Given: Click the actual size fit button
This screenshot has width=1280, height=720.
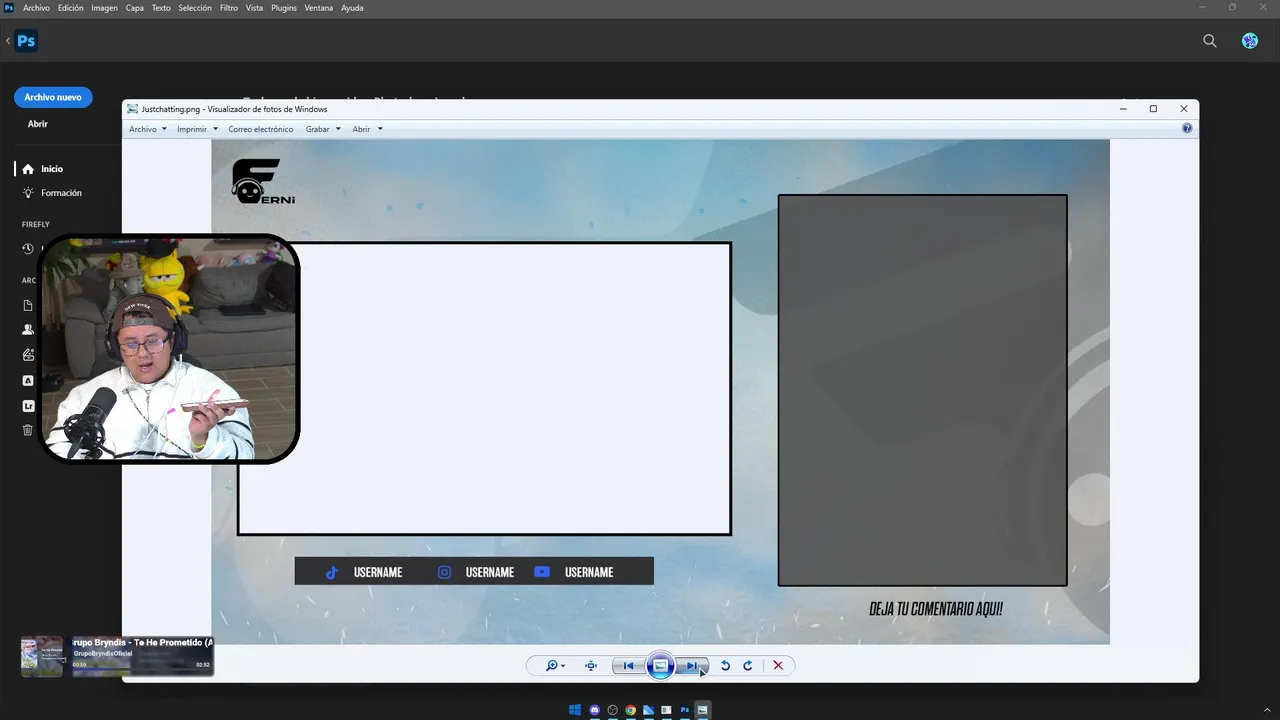Looking at the screenshot, I should (591, 666).
